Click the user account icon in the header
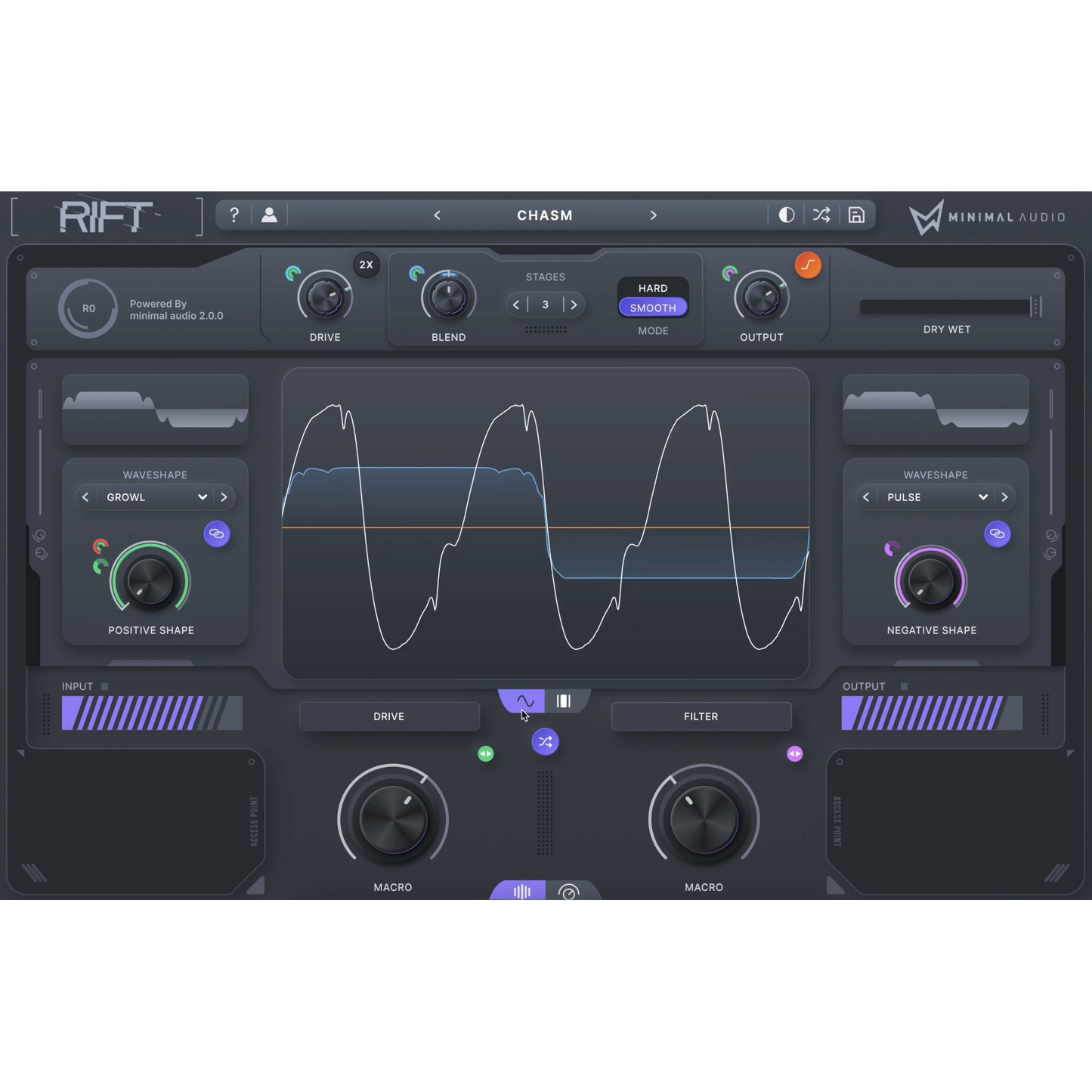 (x=269, y=215)
